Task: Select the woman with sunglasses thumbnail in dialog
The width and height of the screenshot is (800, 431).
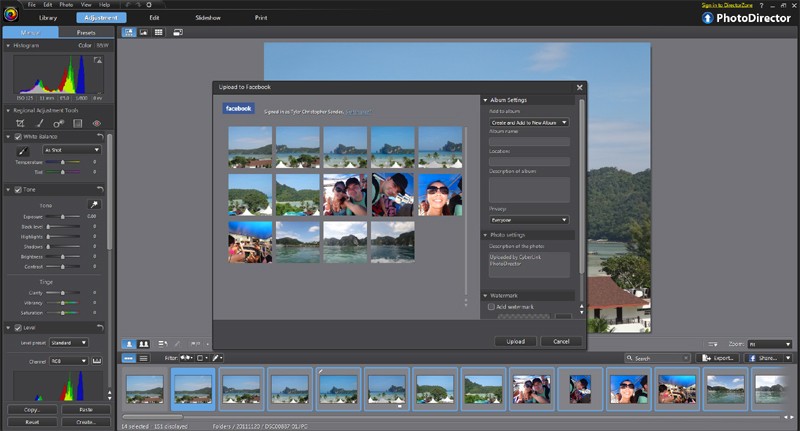Action: click(440, 195)
